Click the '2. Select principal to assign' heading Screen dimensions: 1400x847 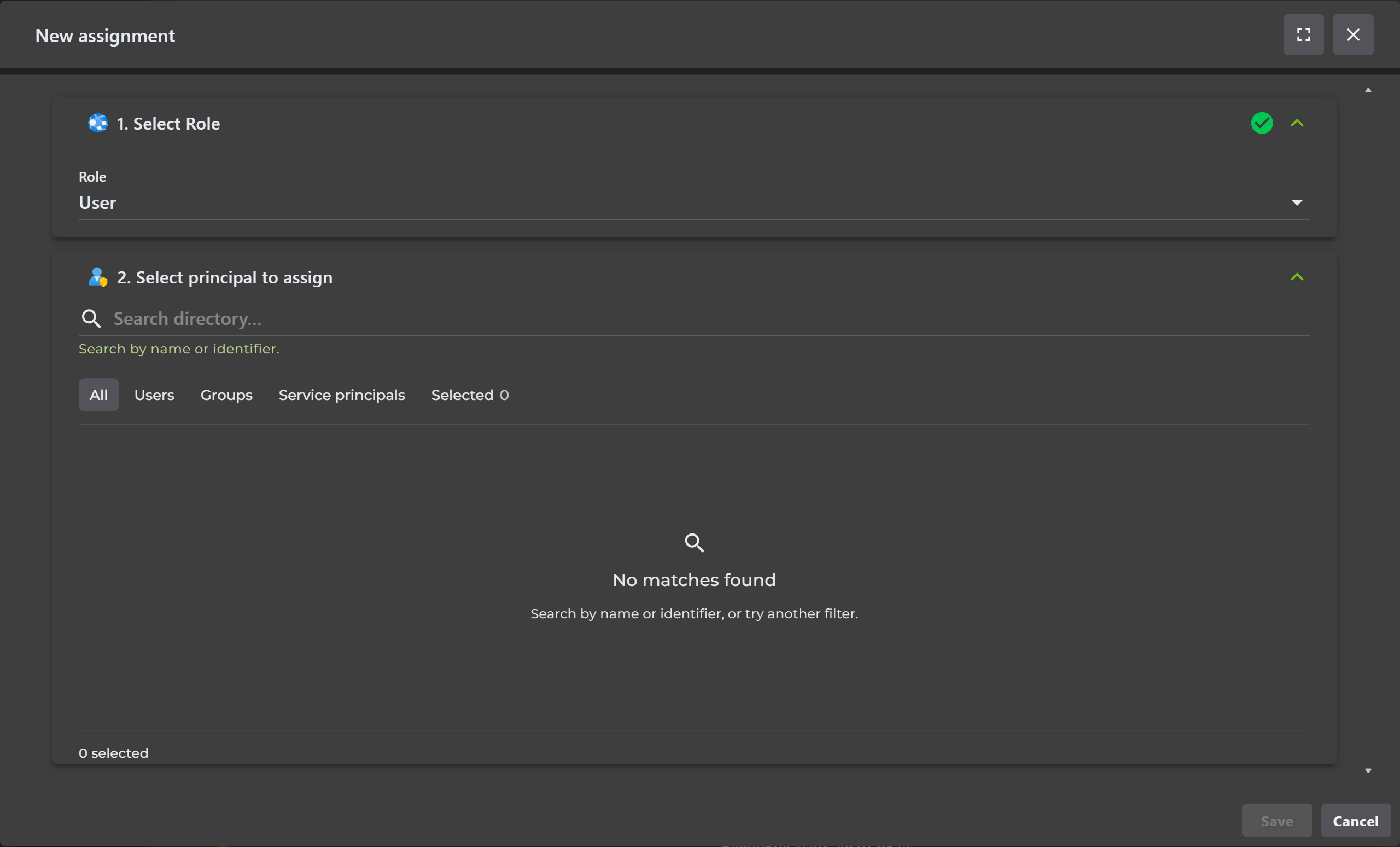click(224, 277)
